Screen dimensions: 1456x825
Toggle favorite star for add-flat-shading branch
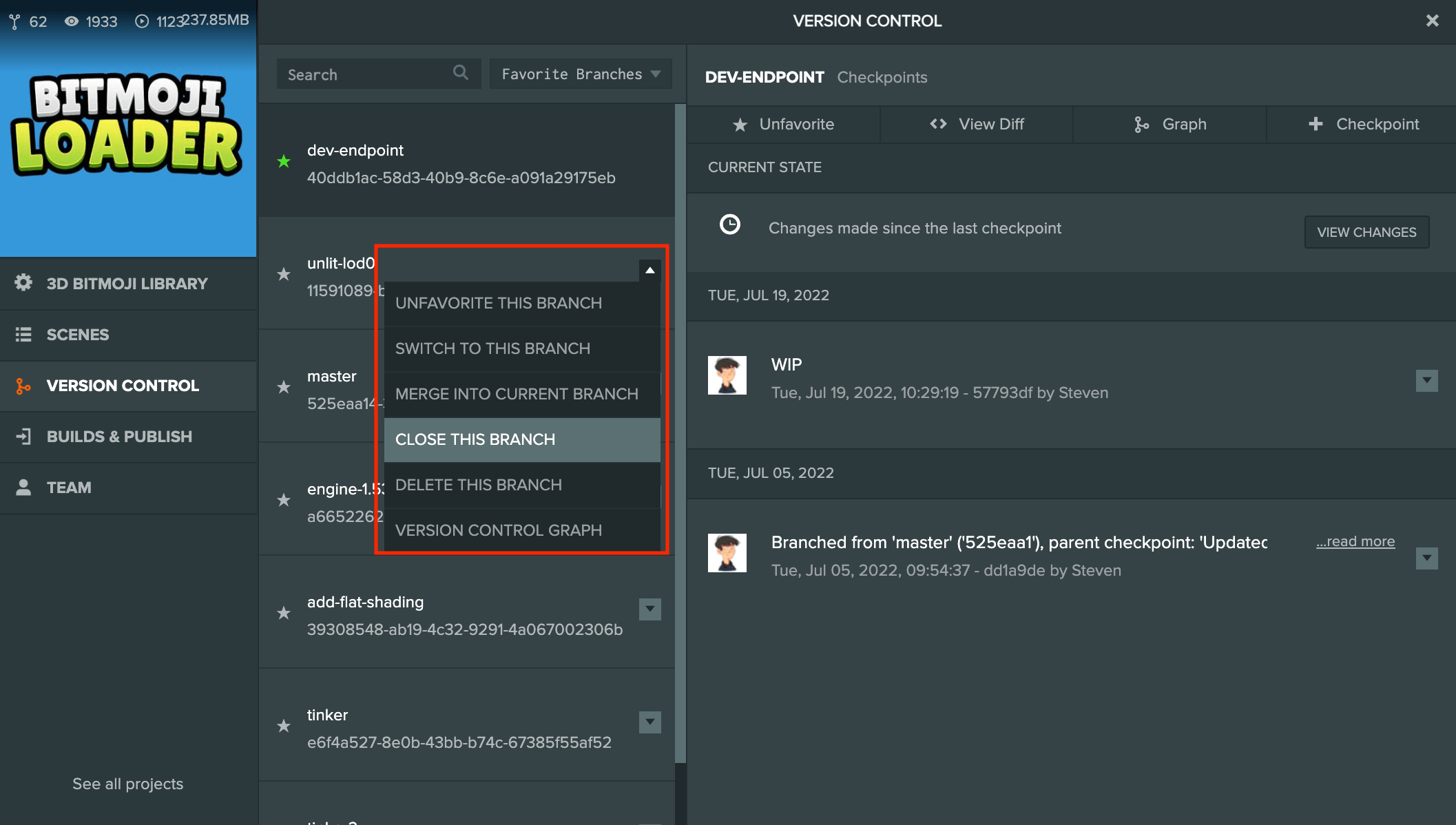pyautogui.click(x=284, y=613)
